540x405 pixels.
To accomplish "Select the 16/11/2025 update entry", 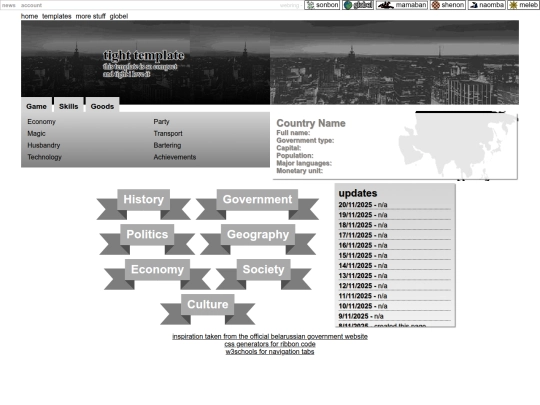I will (395, 246).
